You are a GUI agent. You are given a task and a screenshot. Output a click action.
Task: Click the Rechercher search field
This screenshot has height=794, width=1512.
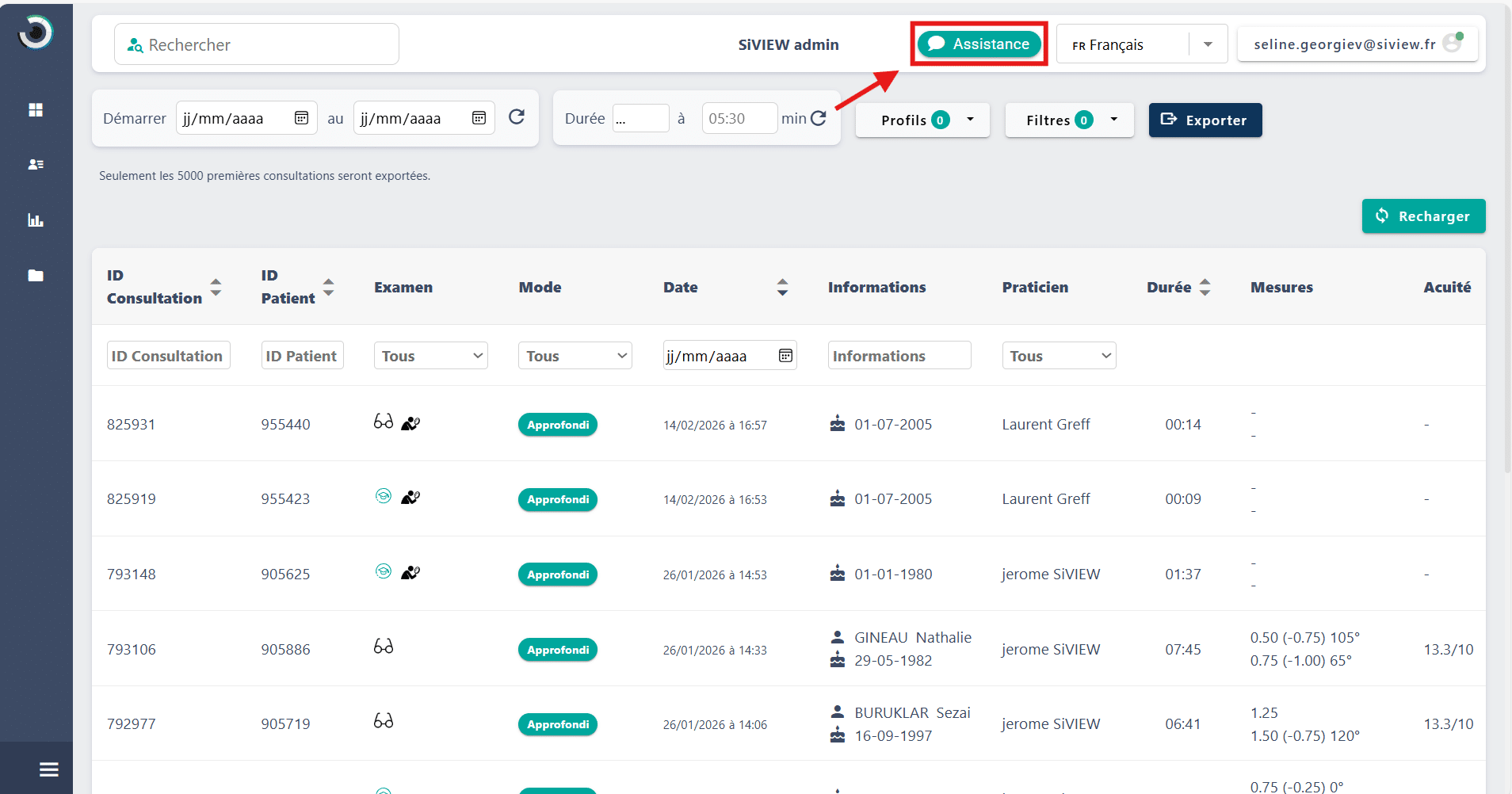click(x=257, y=44)
